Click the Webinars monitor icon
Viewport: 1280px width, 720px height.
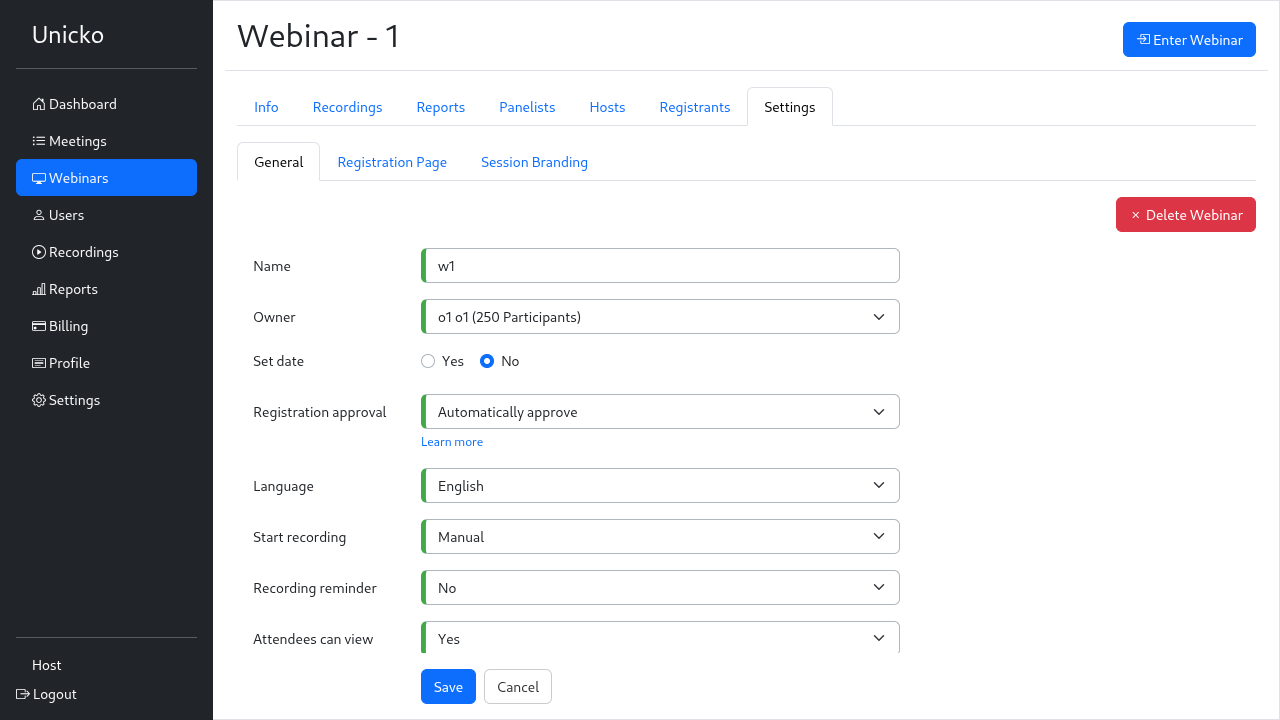(39, 178)
